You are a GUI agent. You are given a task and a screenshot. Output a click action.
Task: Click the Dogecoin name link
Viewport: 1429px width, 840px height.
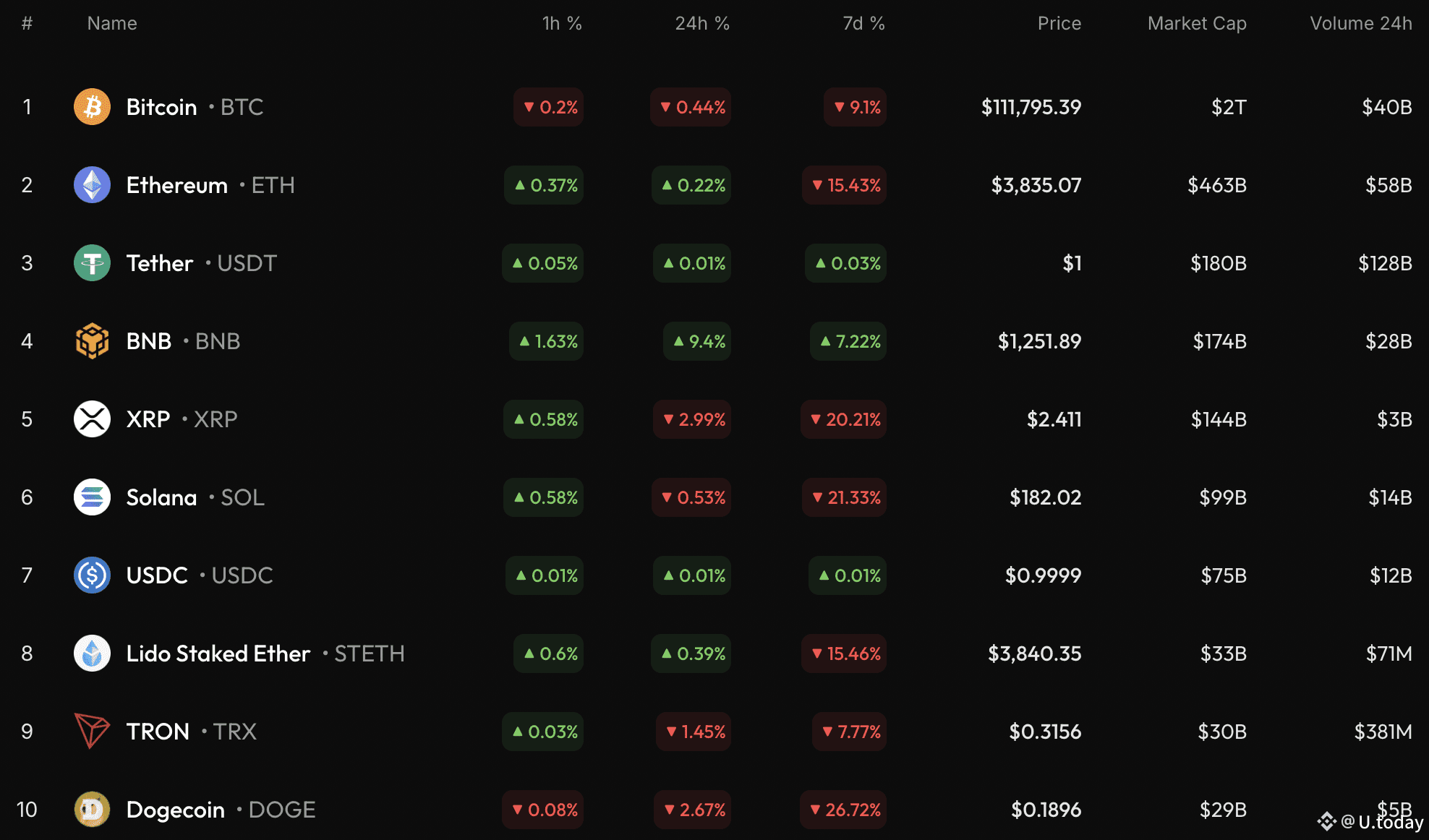(175, 810)
